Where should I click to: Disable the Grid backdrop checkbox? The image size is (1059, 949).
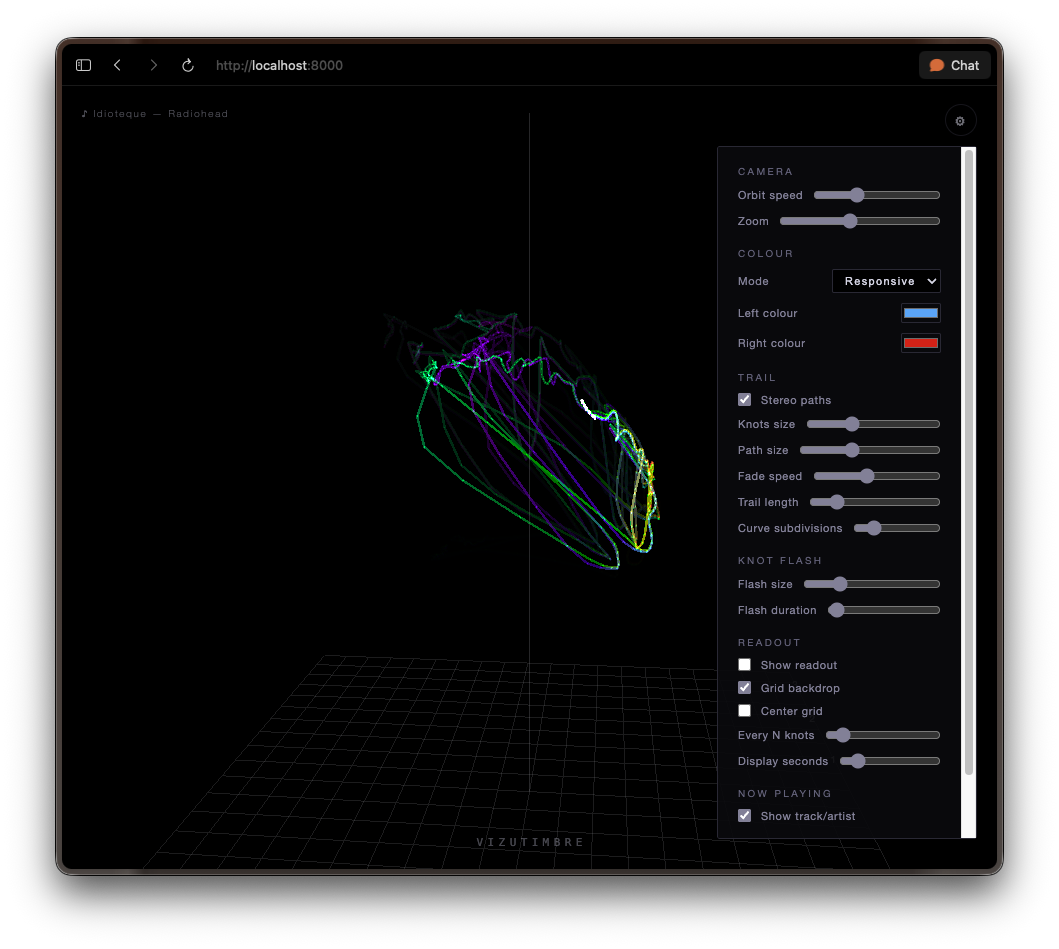click(x=744, y=688)
